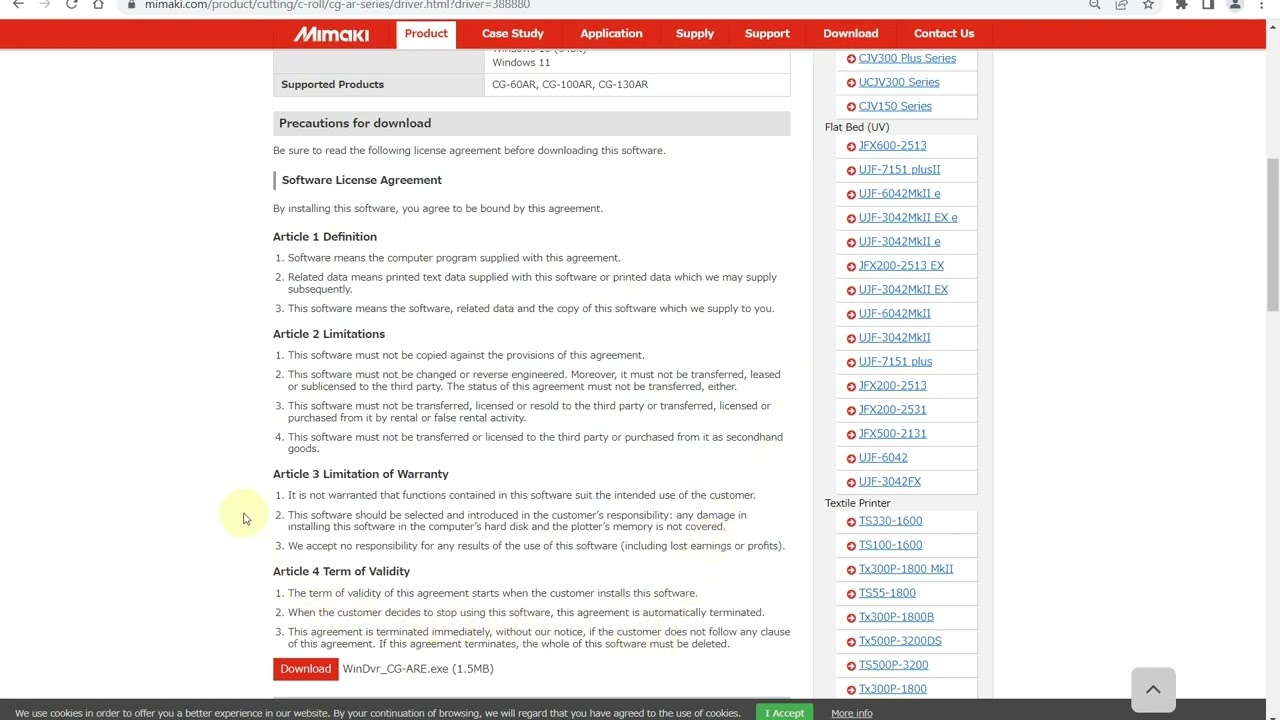Go to Contact Us
1280x720 pixels.
click(x=944, y=33)
